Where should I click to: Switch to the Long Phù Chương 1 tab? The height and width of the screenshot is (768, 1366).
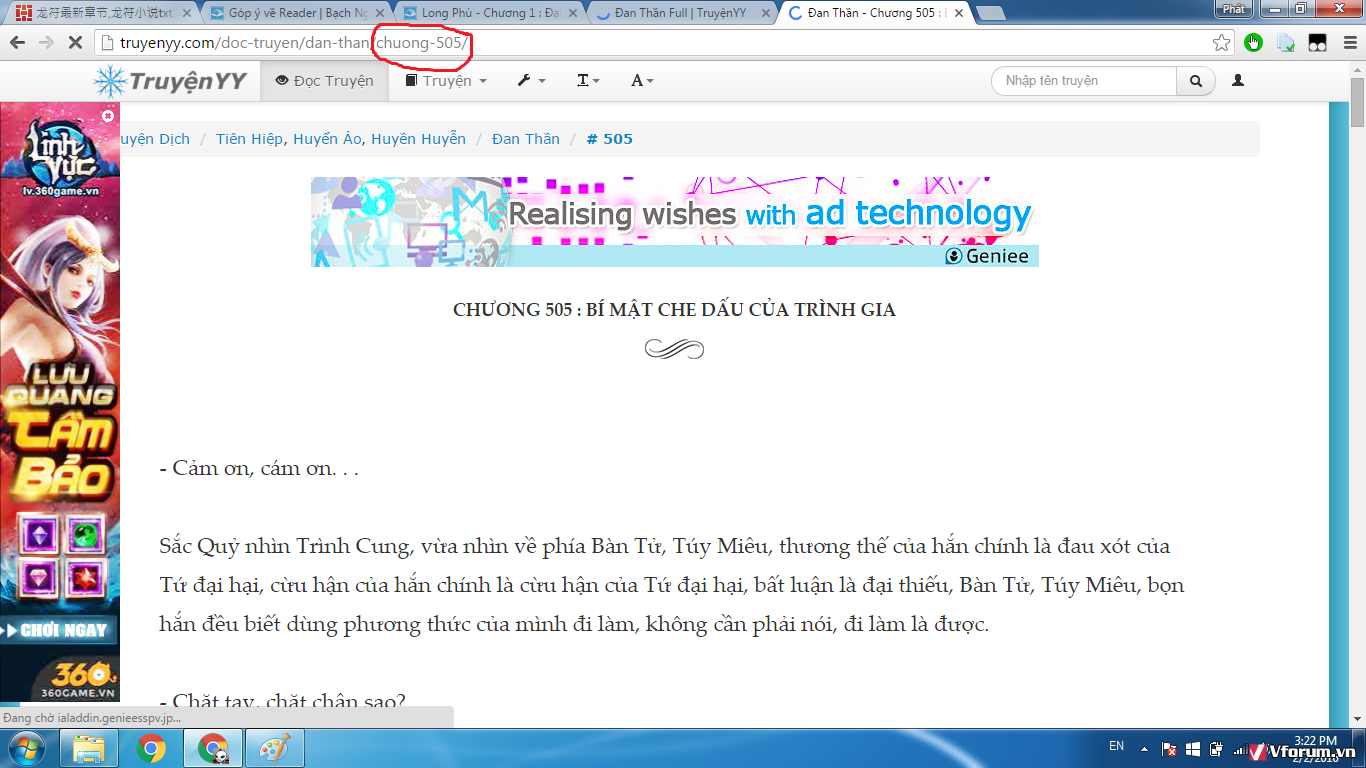tap(488, 13)
